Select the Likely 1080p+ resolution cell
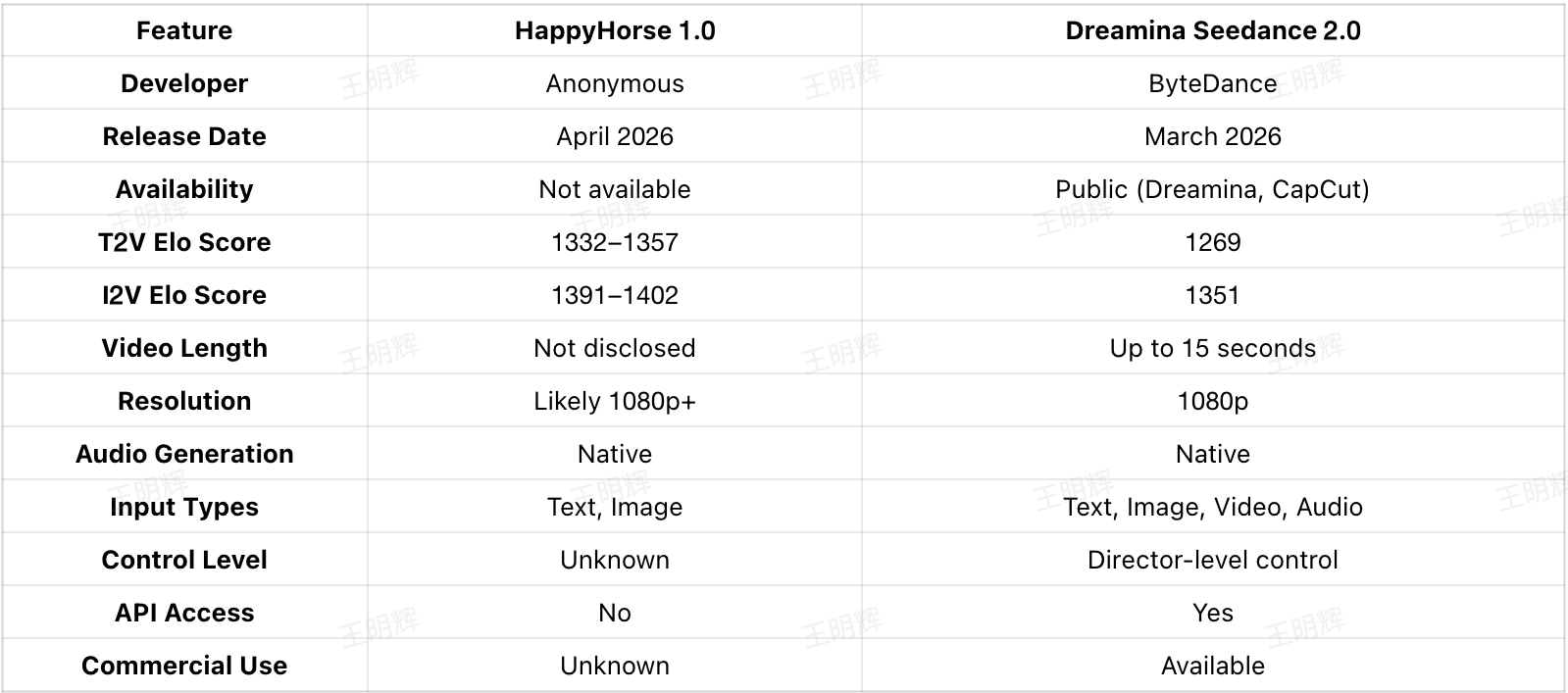 point(615,401)
